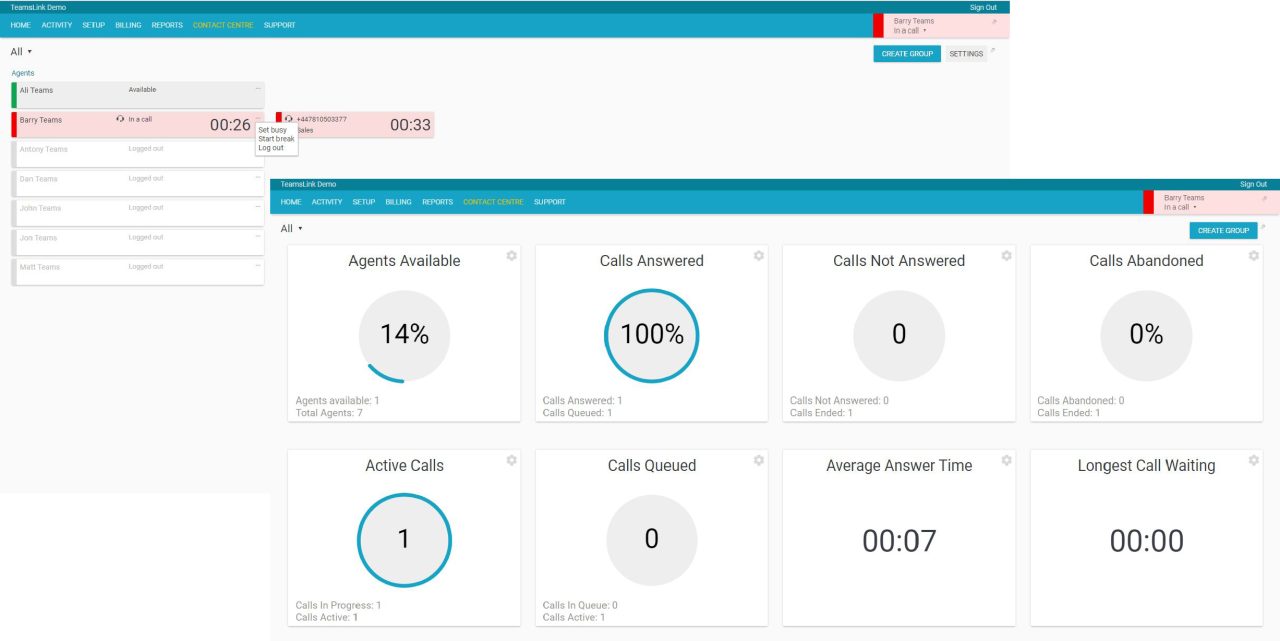Viewport: 1280px width, 641px height.
Task: Select Set busy from the agent menu
Action: 273,129
